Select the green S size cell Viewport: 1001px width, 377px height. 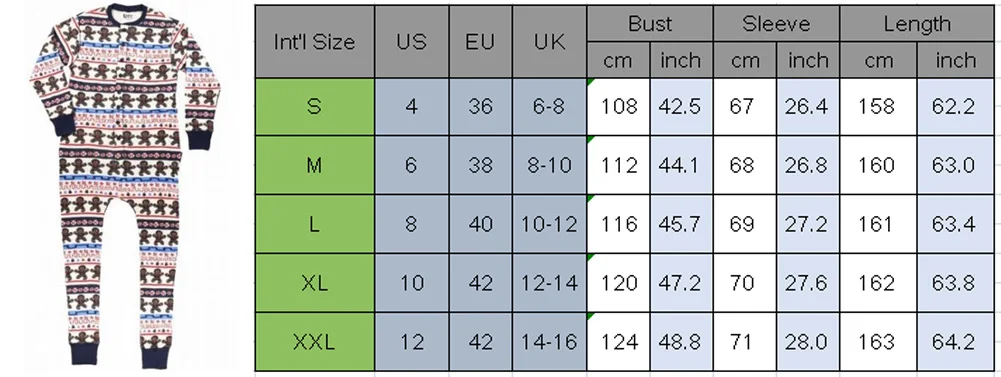tap(315, 107)
